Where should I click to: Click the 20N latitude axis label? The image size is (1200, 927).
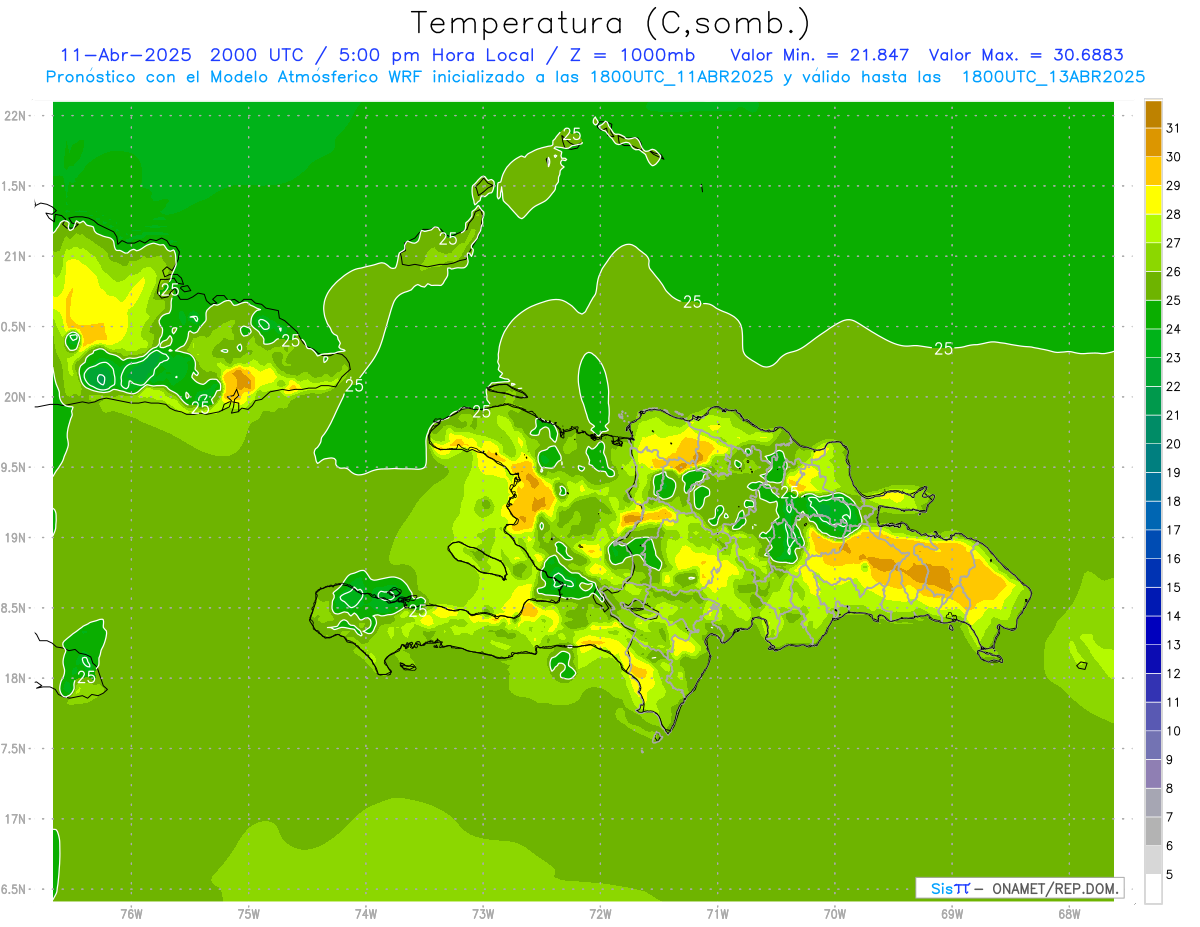point(17,397)
